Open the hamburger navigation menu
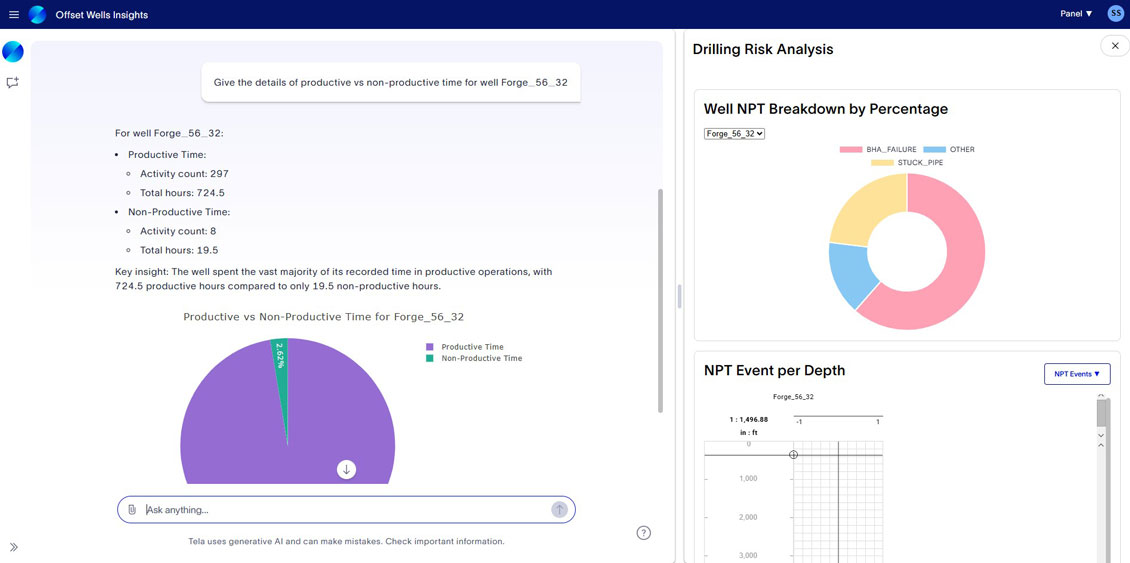The height and width of the screenshot is (563, 1130). tap(14, 14)
